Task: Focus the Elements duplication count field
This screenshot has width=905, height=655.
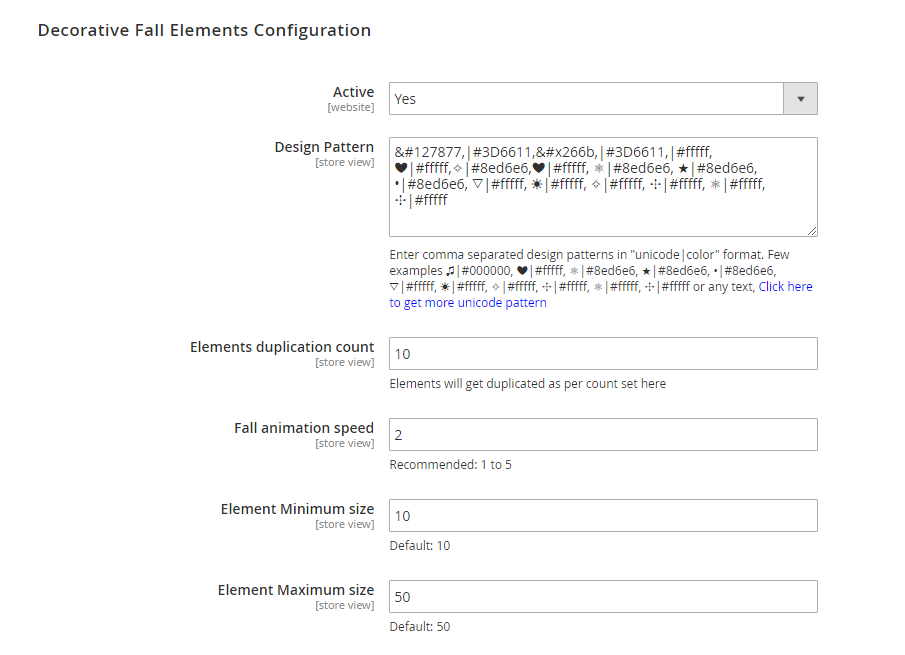Action: coord(602,354)
